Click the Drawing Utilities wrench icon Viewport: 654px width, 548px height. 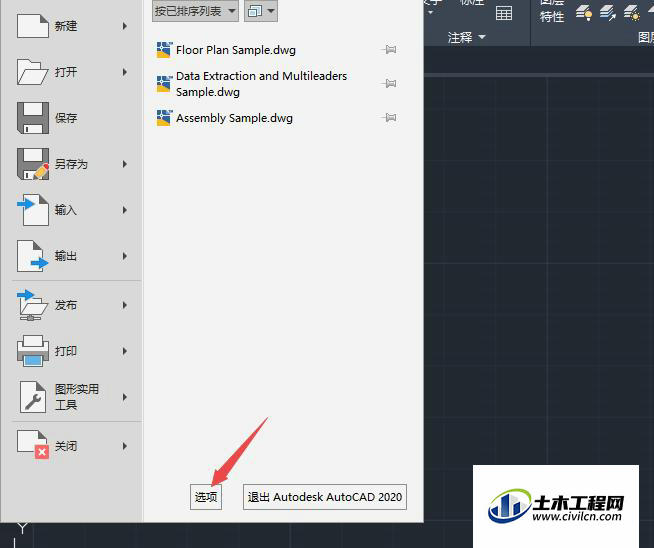[33, 397]
